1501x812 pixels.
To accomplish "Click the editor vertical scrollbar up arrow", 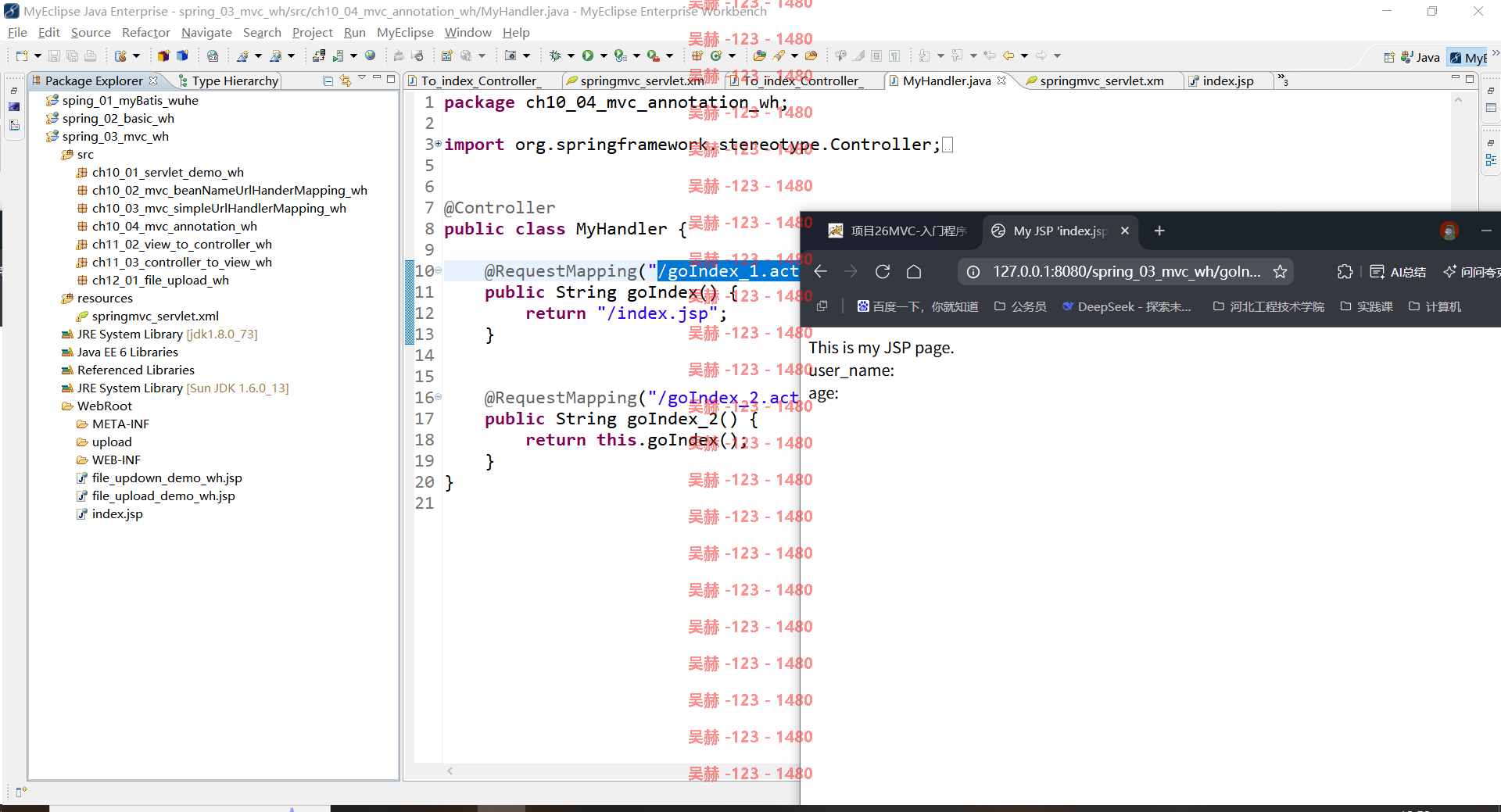I will point(1458,100).
